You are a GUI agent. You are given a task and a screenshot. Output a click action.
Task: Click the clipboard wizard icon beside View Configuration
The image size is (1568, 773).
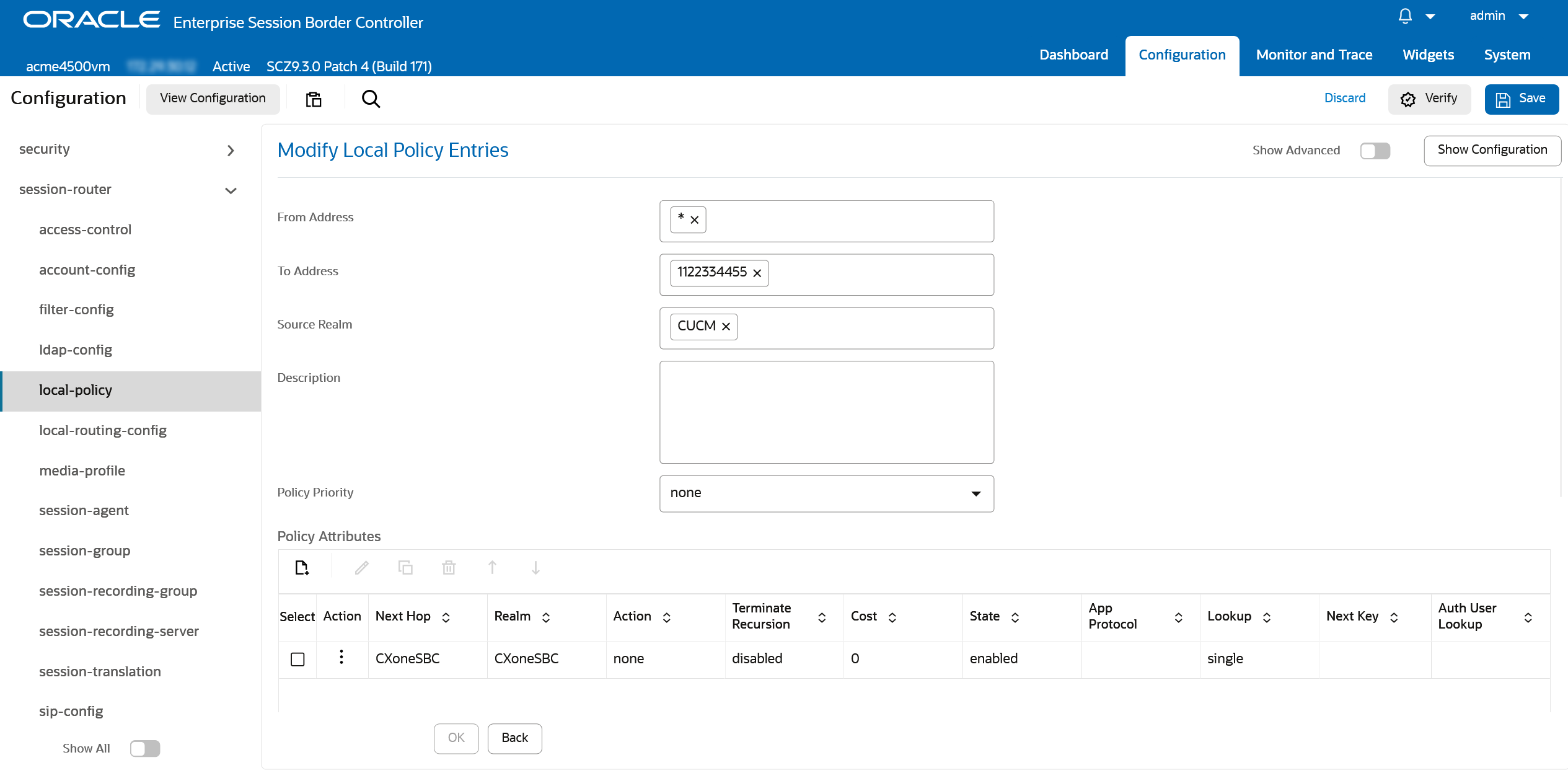click(x=314, y=99)
